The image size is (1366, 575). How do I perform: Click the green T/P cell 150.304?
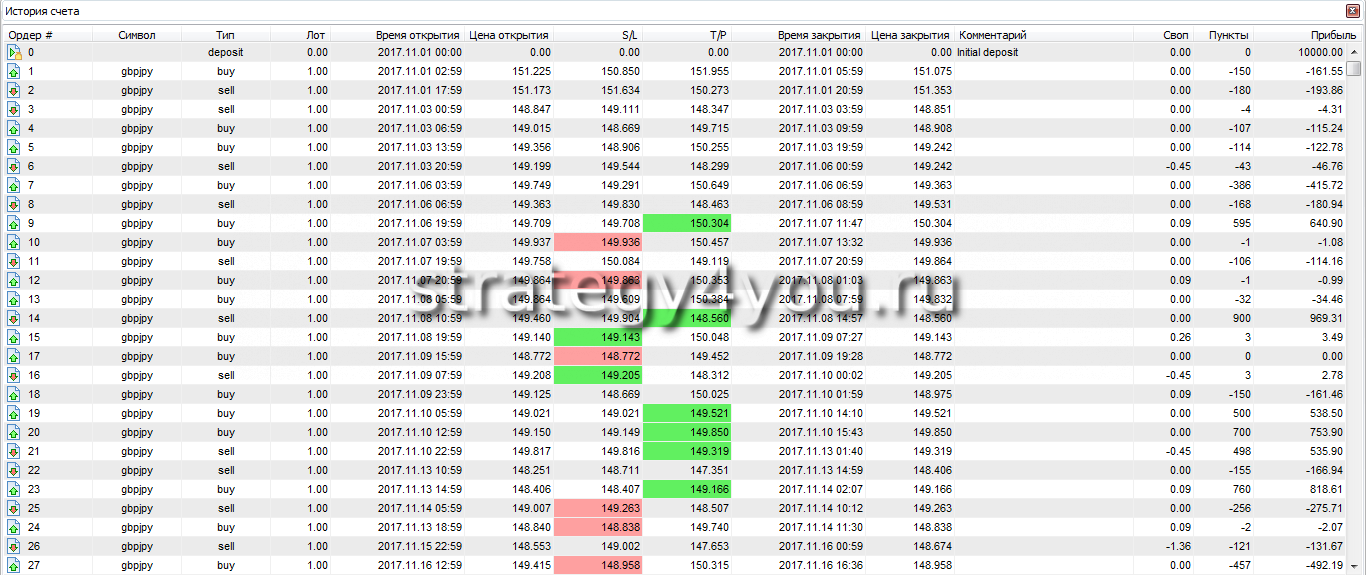click(x=688, y=224)
